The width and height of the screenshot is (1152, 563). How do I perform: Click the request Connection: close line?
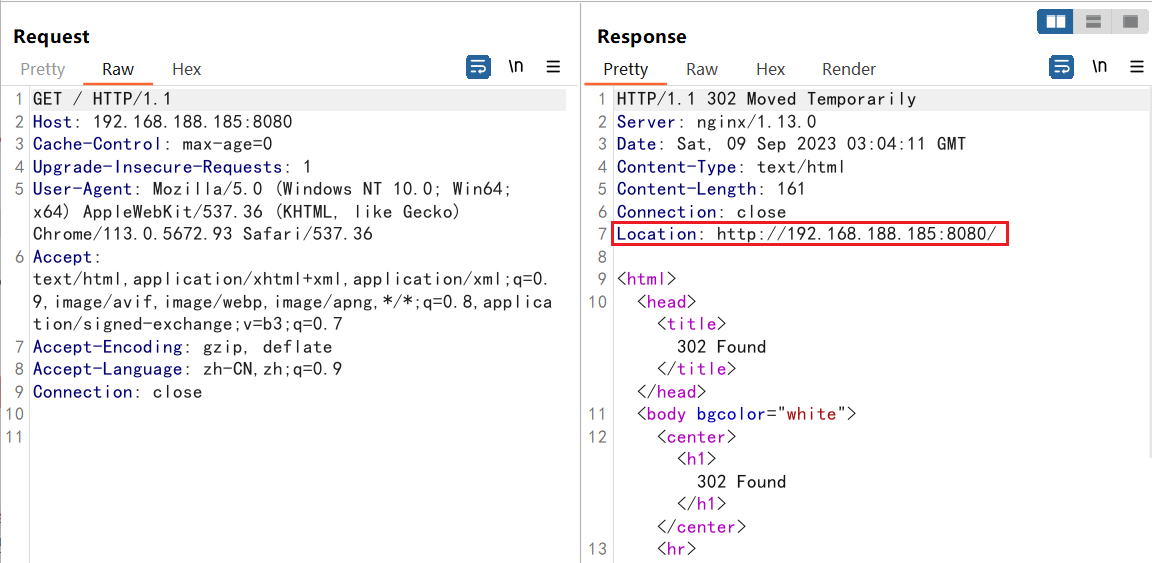(118, 392)
